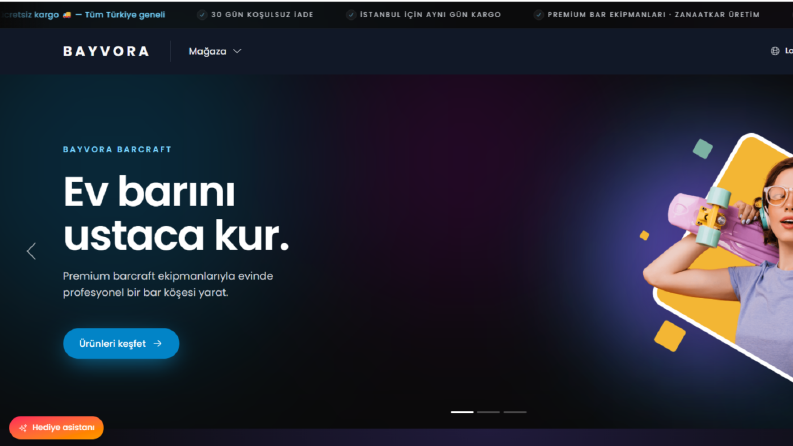Click the Premium barcraft ekipmanlarıyla description text
The height and width of the screenshot is (446, 793).
(x=168, y=284)
